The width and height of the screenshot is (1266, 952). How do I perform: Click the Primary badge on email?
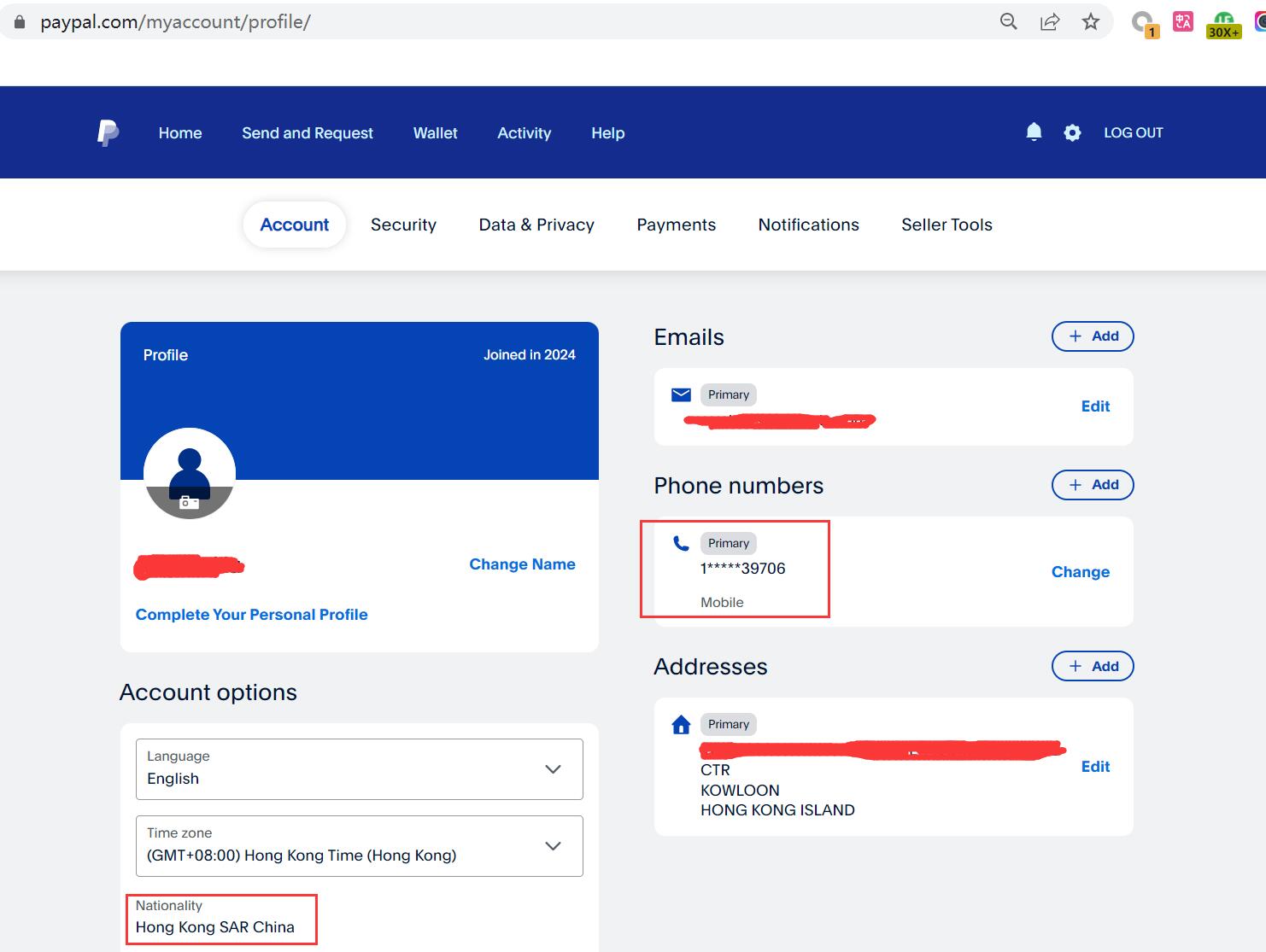click(x=729, y=394)
